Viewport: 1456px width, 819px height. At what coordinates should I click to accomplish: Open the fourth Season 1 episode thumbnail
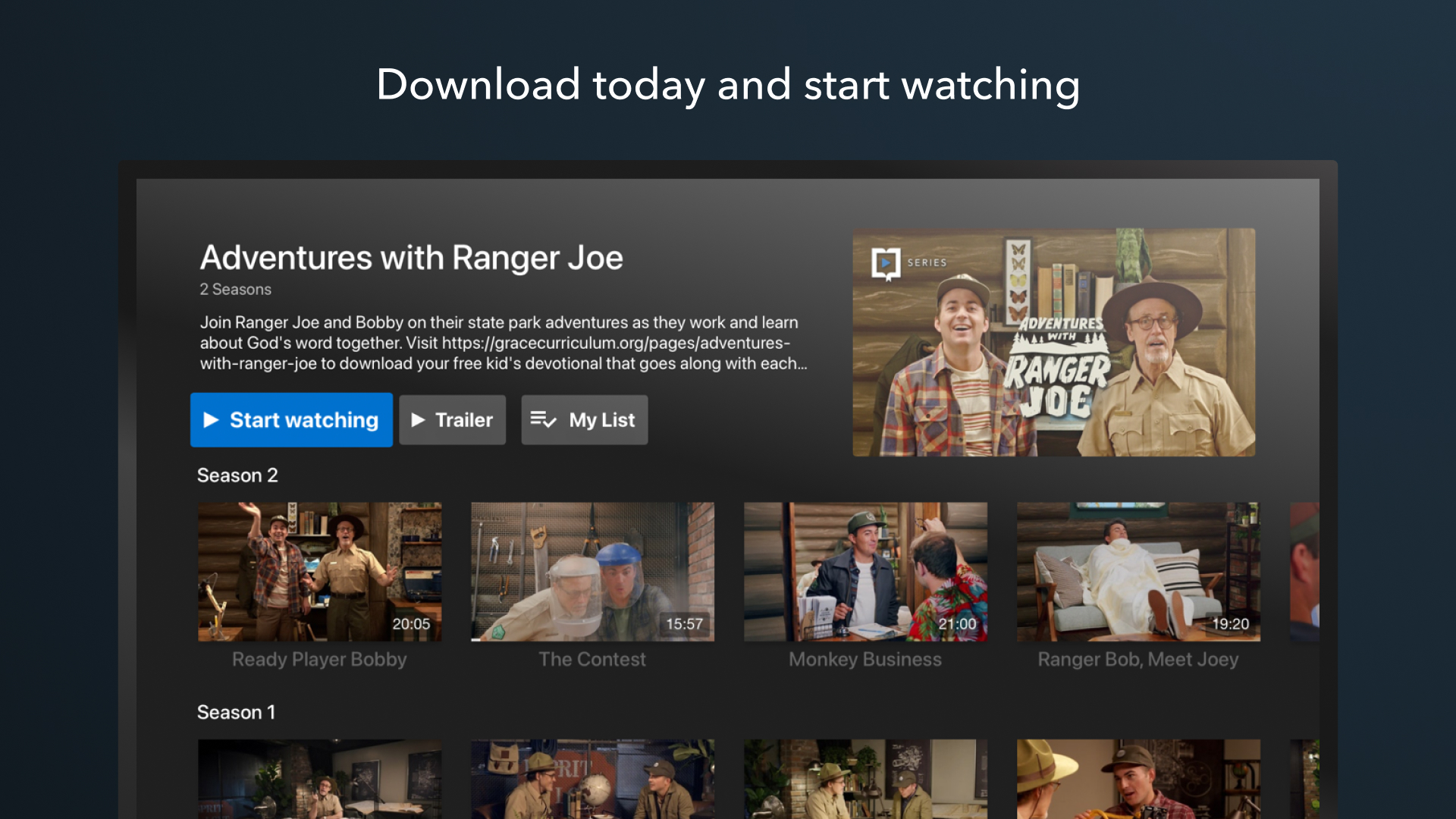pyautogui.click(x=1138, y=779)
